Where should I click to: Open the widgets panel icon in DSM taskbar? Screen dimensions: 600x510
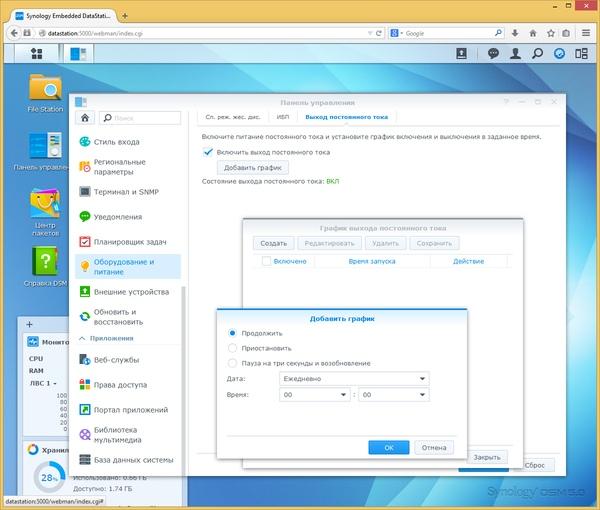[581, 54]
